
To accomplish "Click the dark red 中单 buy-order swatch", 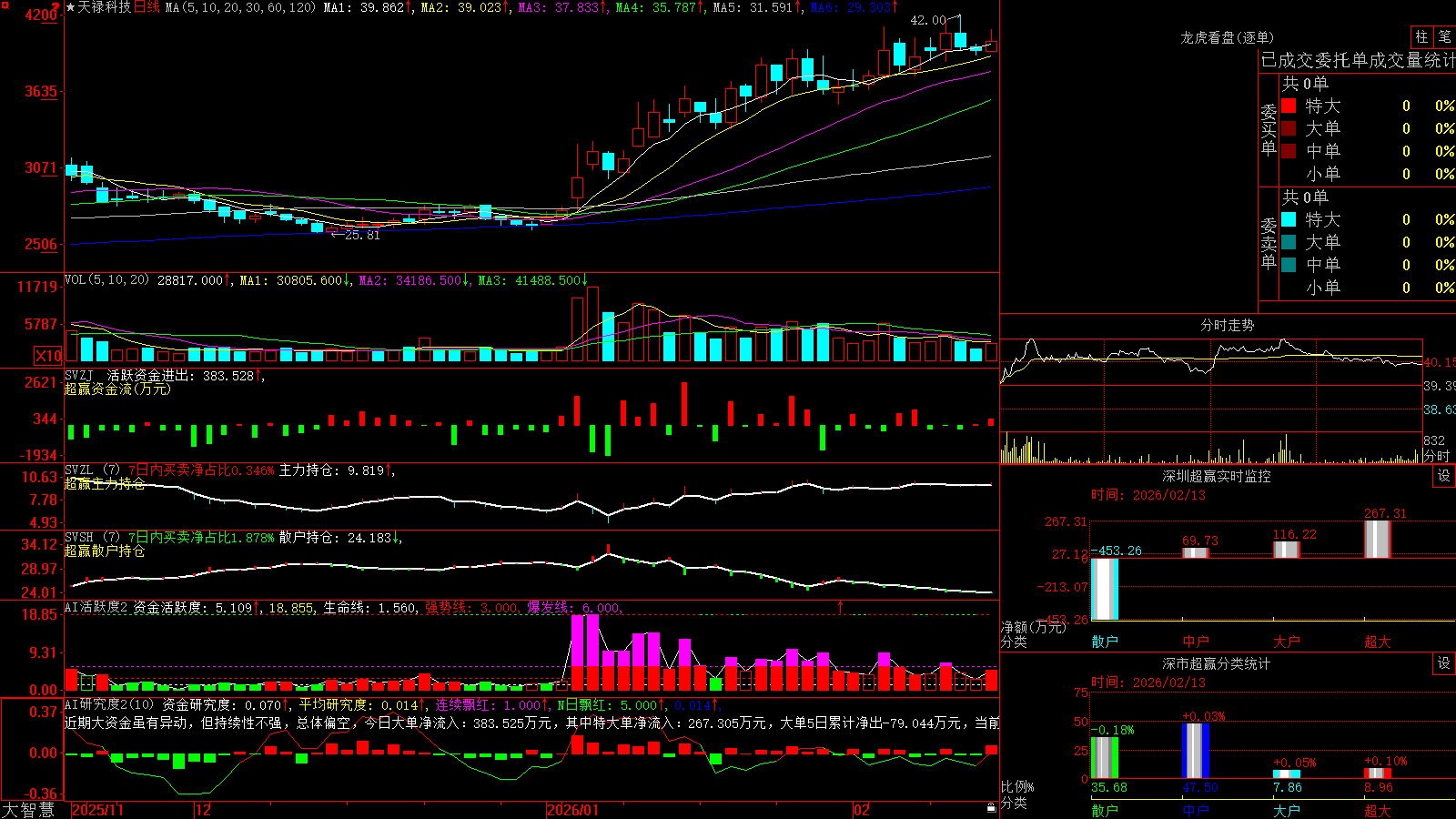I will tap(1289, 151).
